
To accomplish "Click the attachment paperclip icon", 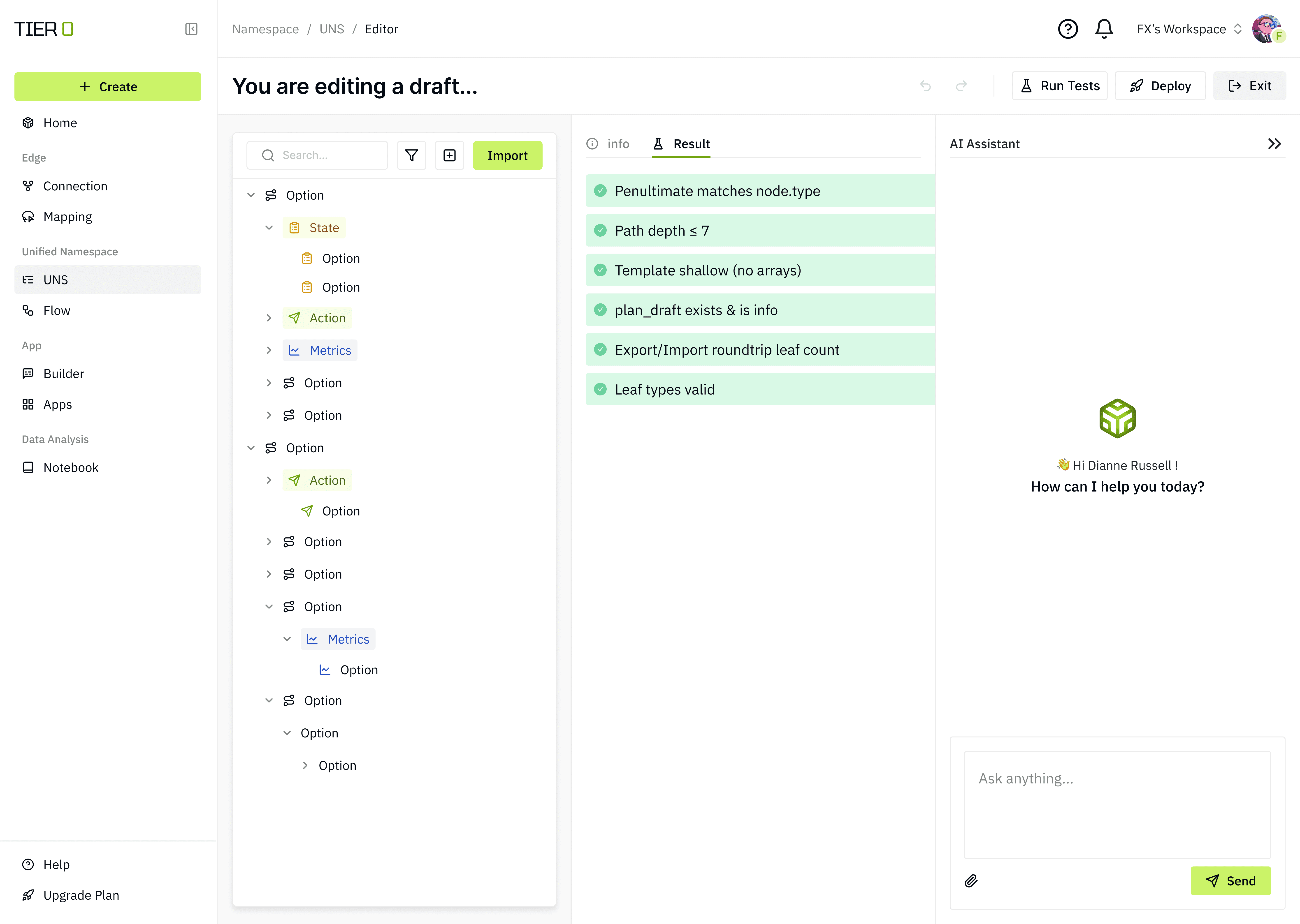I will tap(971, 881).
